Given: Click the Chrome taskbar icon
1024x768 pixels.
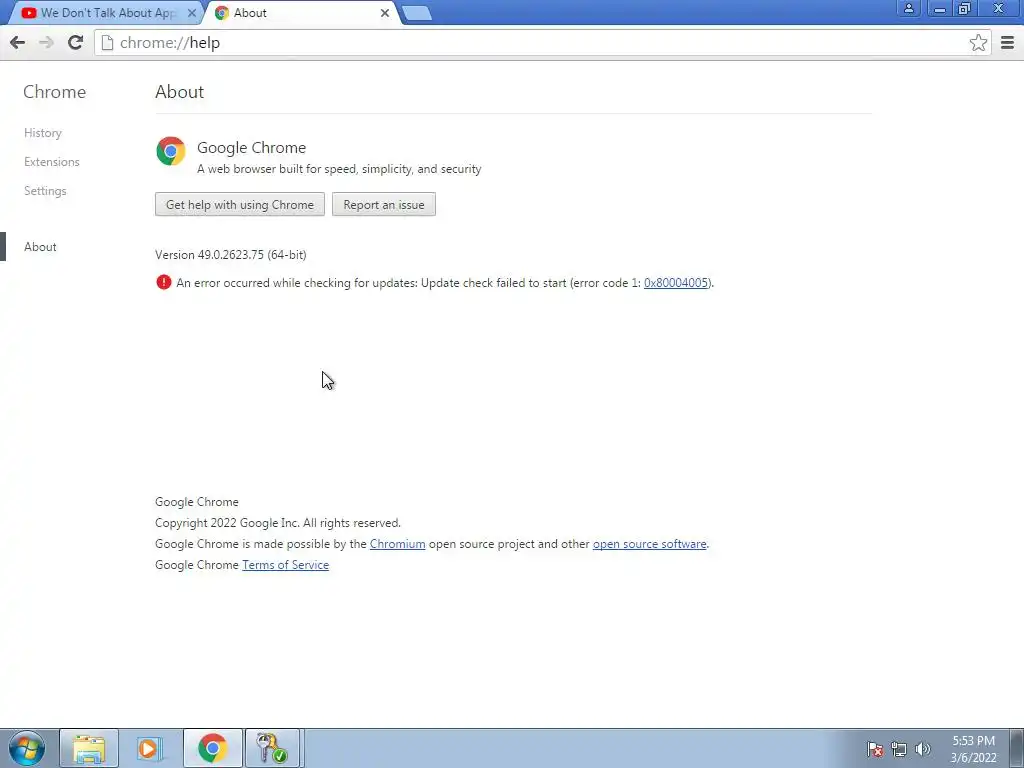Looking at the screenshot, I should (212, 748).
